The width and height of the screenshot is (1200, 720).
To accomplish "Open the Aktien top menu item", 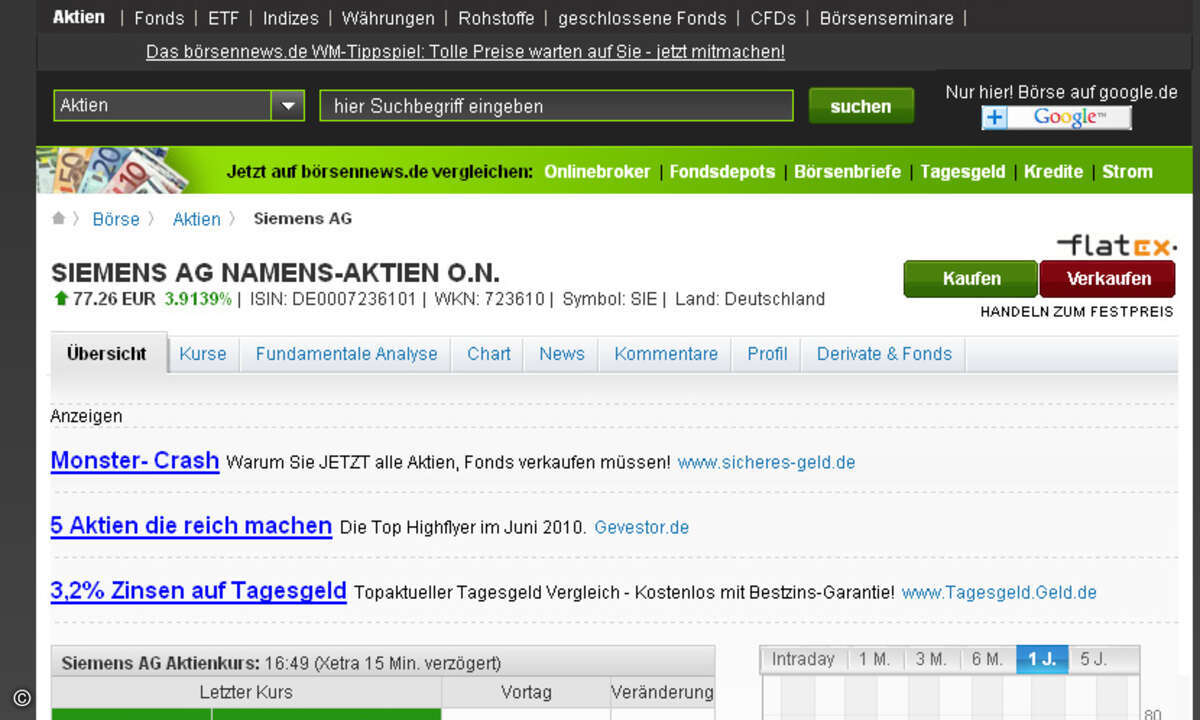I will (x=79, y=17).
